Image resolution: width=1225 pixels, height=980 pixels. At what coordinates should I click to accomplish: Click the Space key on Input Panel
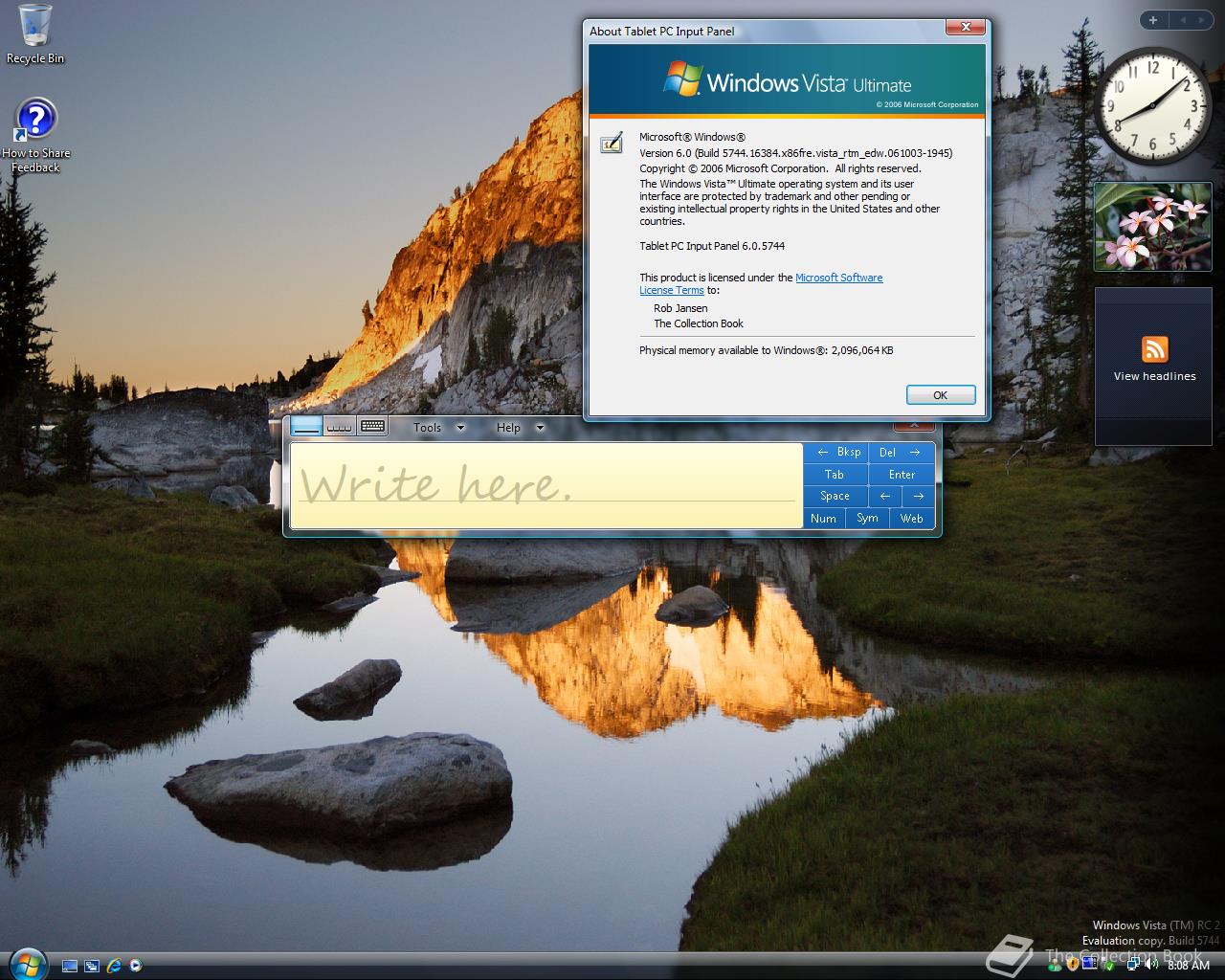tap(835, 496)
